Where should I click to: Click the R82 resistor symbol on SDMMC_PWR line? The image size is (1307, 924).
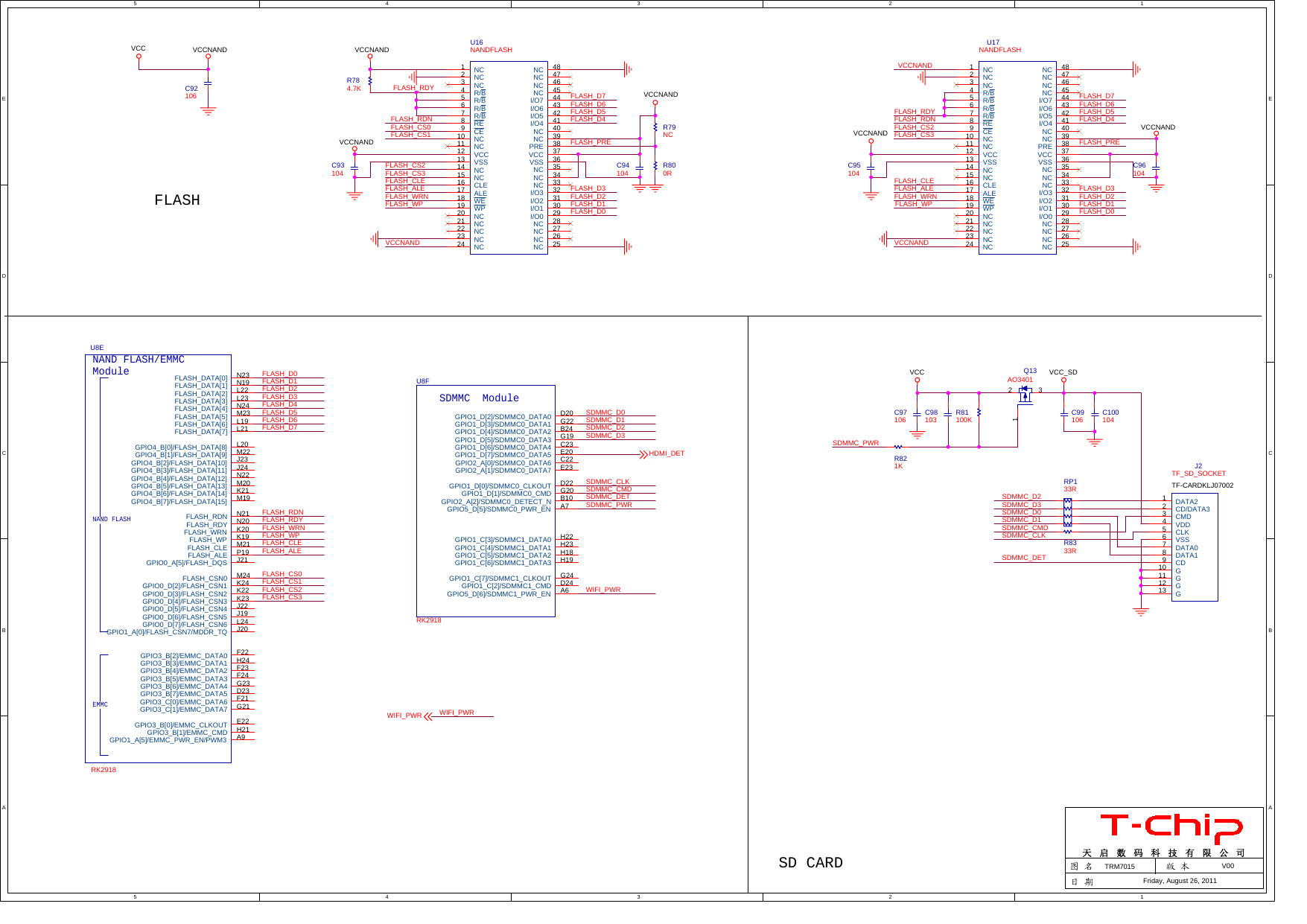898,447
